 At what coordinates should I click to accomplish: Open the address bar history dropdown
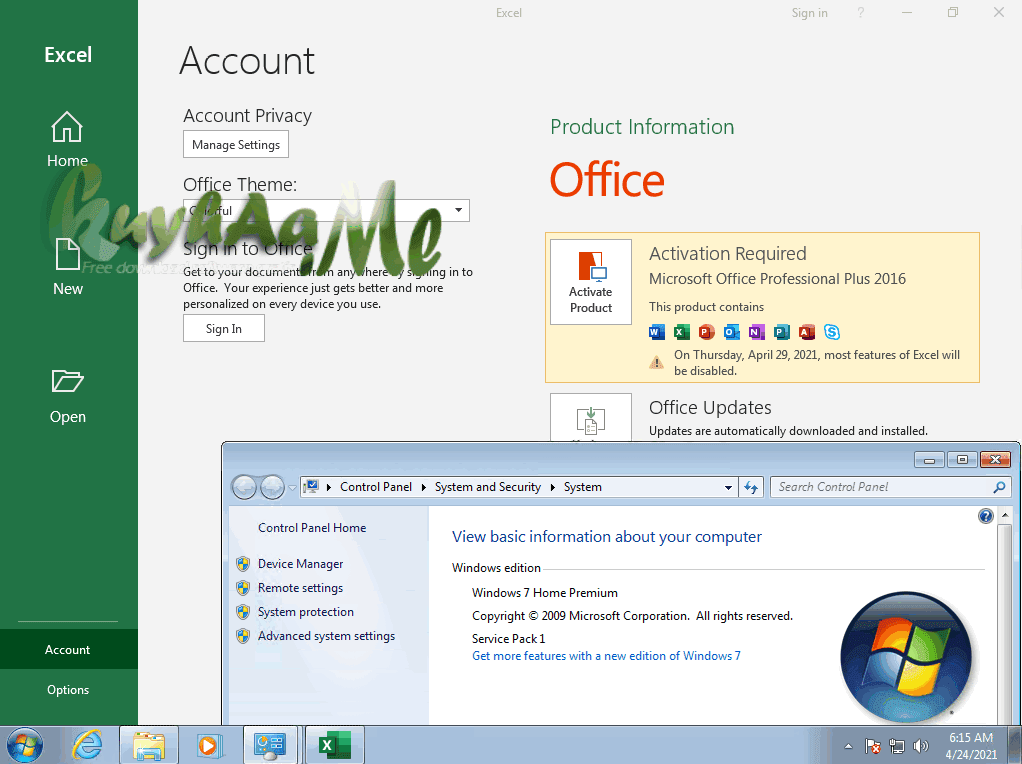click(x=728, y=487)
